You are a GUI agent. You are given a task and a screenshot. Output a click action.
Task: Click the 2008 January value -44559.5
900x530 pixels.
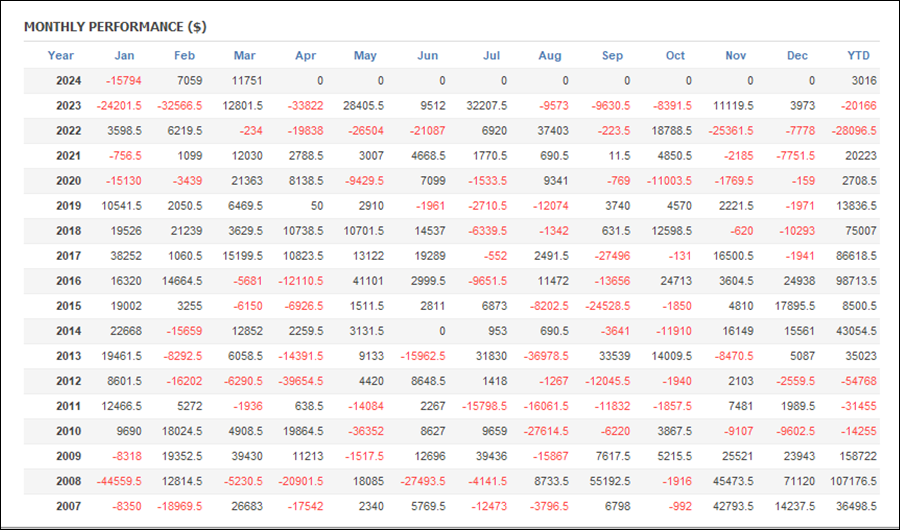pos(119,481)
